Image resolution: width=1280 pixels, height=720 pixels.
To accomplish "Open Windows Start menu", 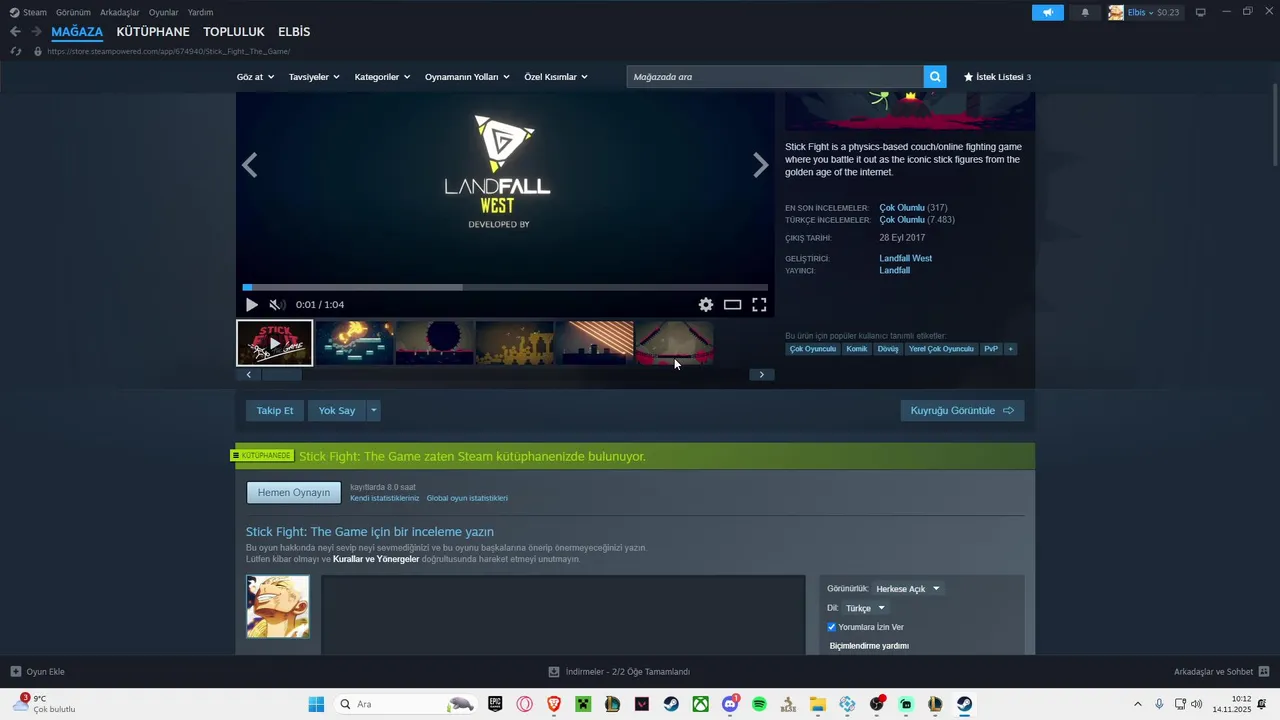I will pos(316,704).
